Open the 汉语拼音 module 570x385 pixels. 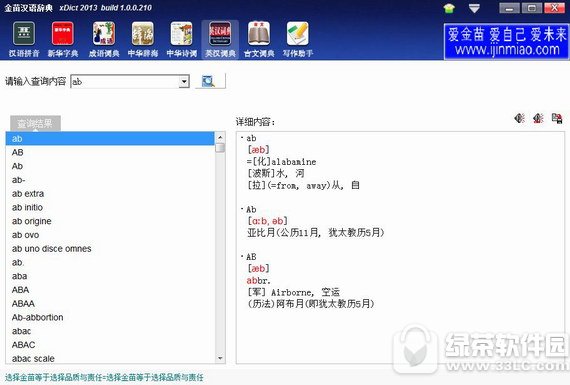pyautogui.click(x=24, y=39)
